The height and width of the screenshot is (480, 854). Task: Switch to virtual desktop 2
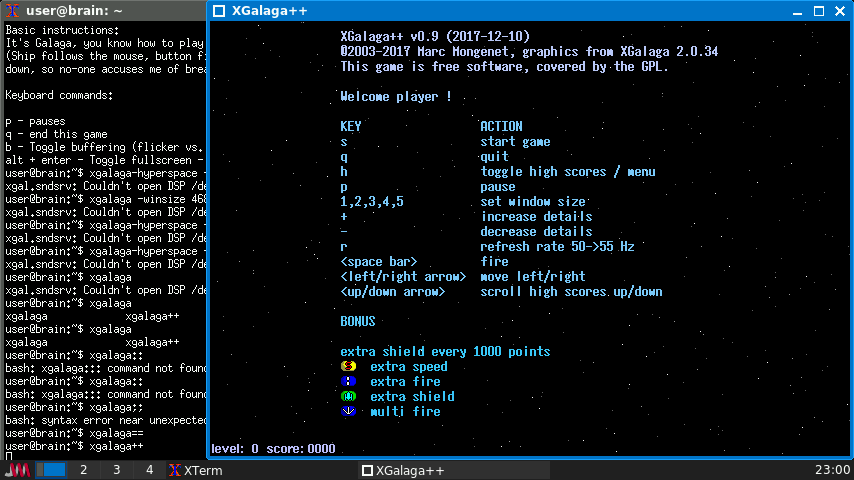pyautogui.click(x=84, y=470)
